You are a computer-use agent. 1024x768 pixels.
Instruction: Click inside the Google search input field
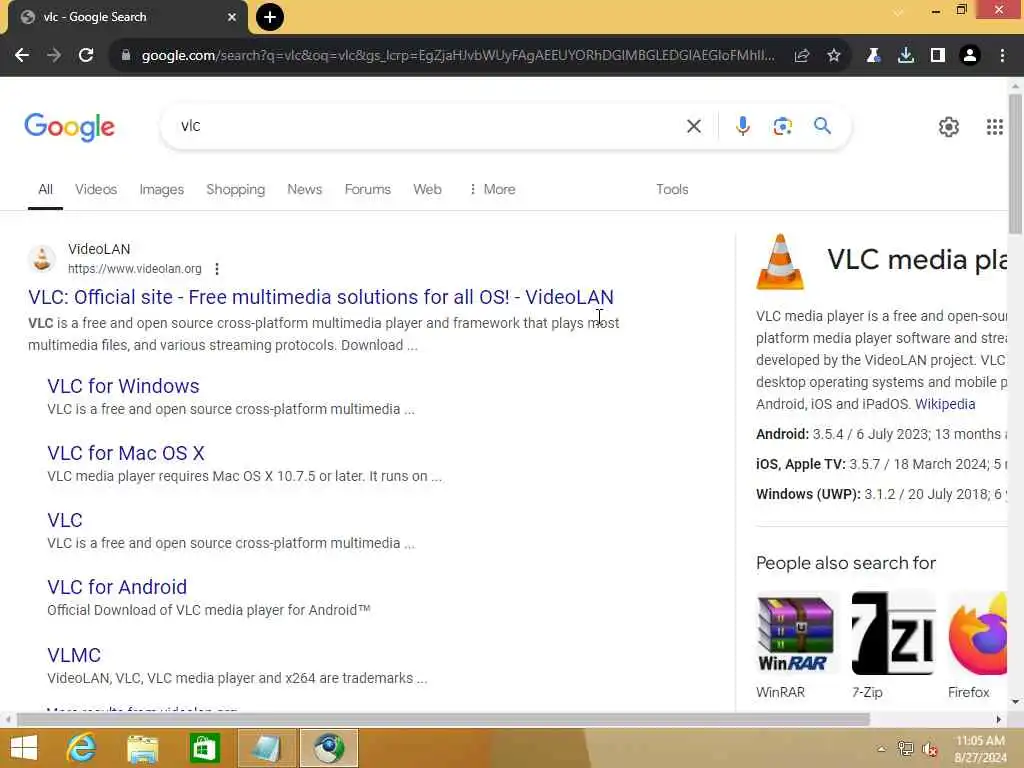pos(424,126)
